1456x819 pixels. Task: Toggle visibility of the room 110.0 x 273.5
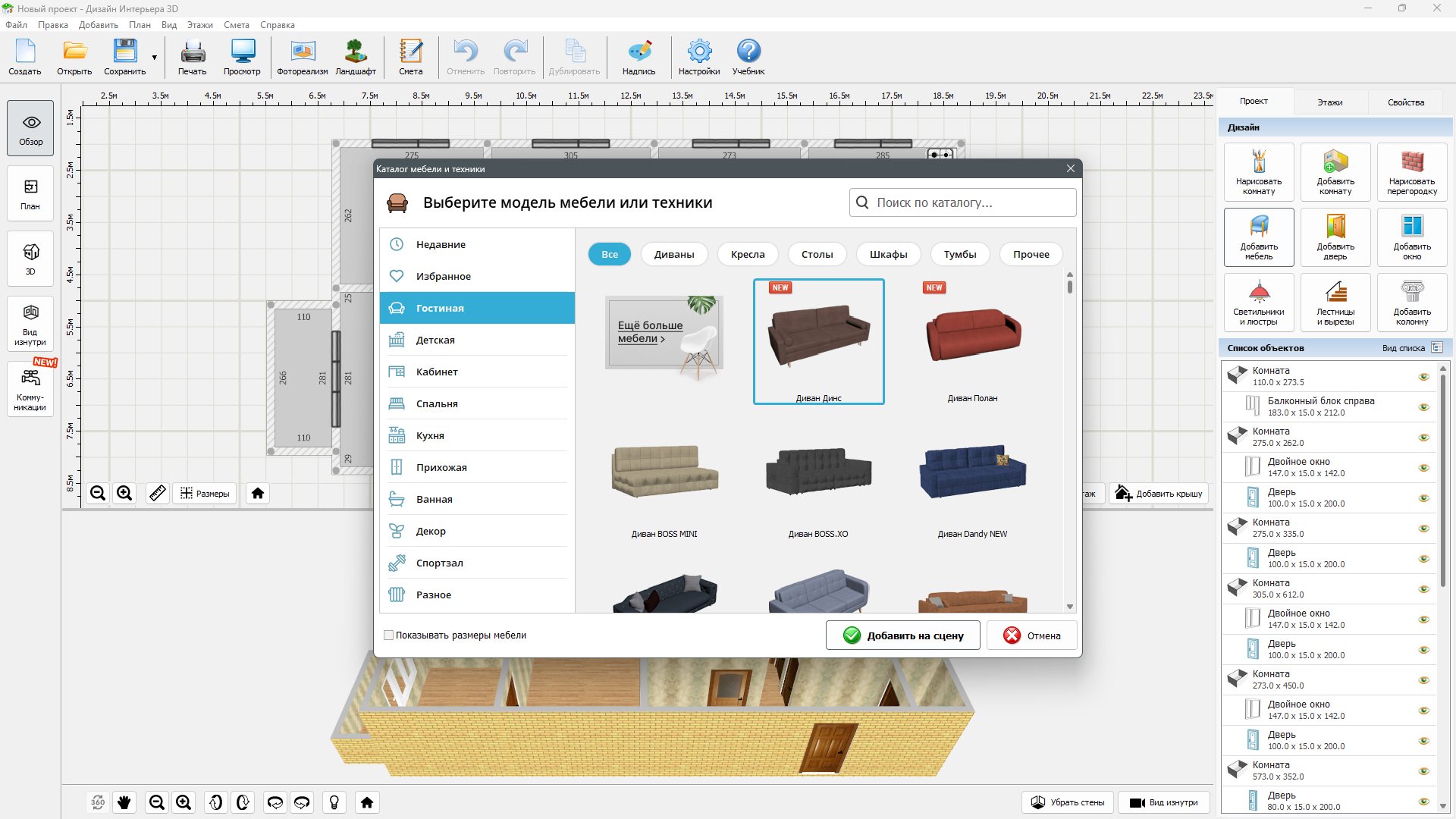tap(1423, 377)
